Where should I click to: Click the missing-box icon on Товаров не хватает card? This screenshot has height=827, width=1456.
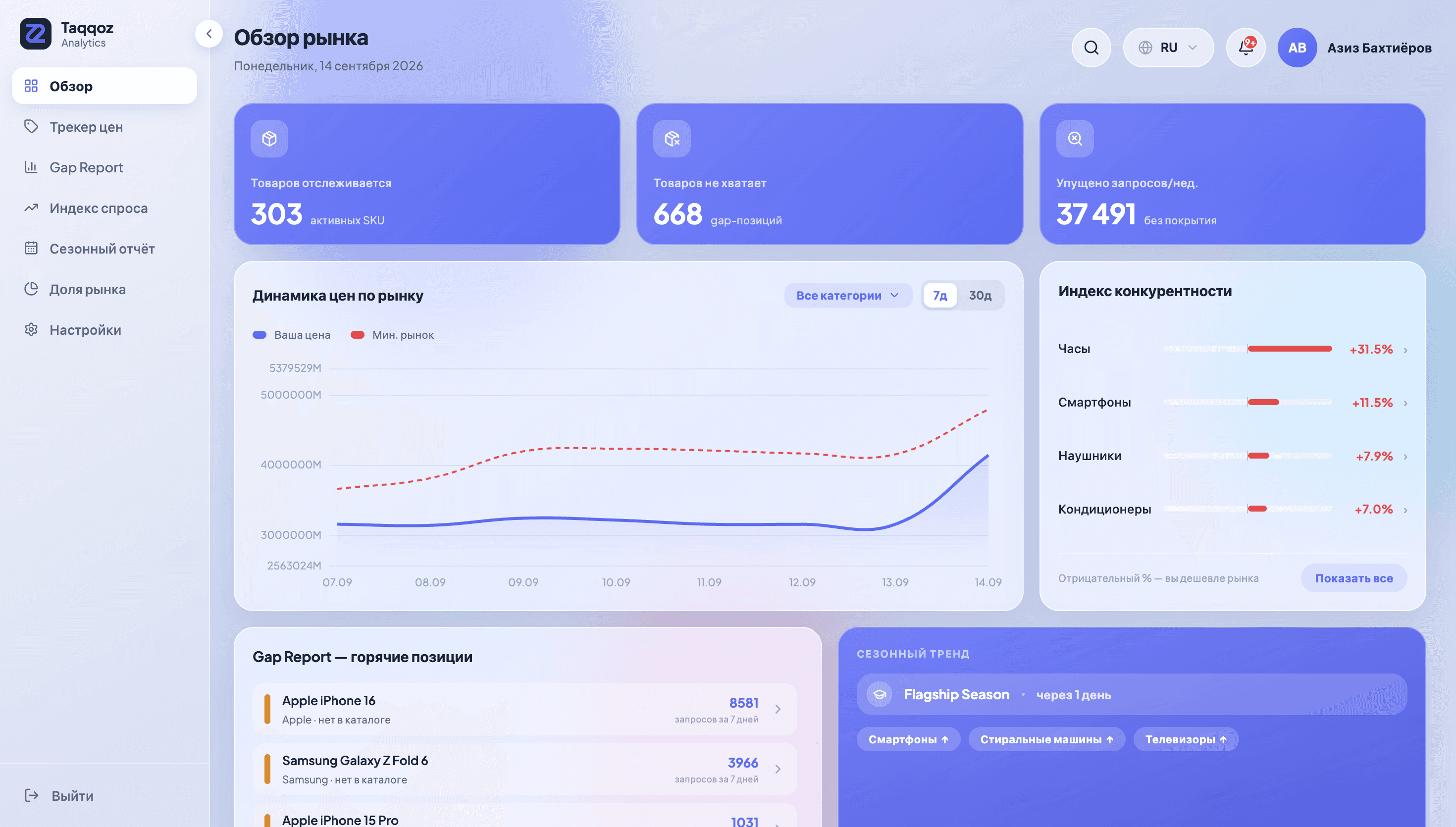[x=672, y=139]
